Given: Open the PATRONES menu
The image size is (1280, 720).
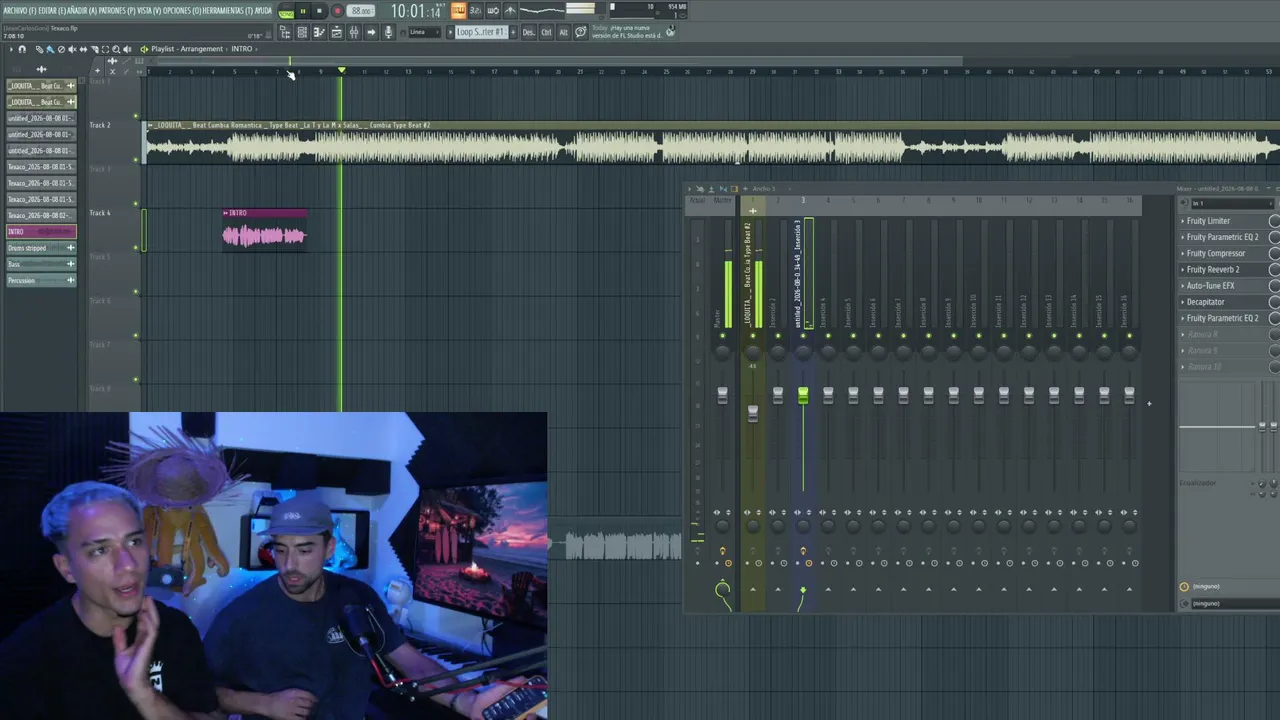Looking at the screenshot, I should [117, 11].
